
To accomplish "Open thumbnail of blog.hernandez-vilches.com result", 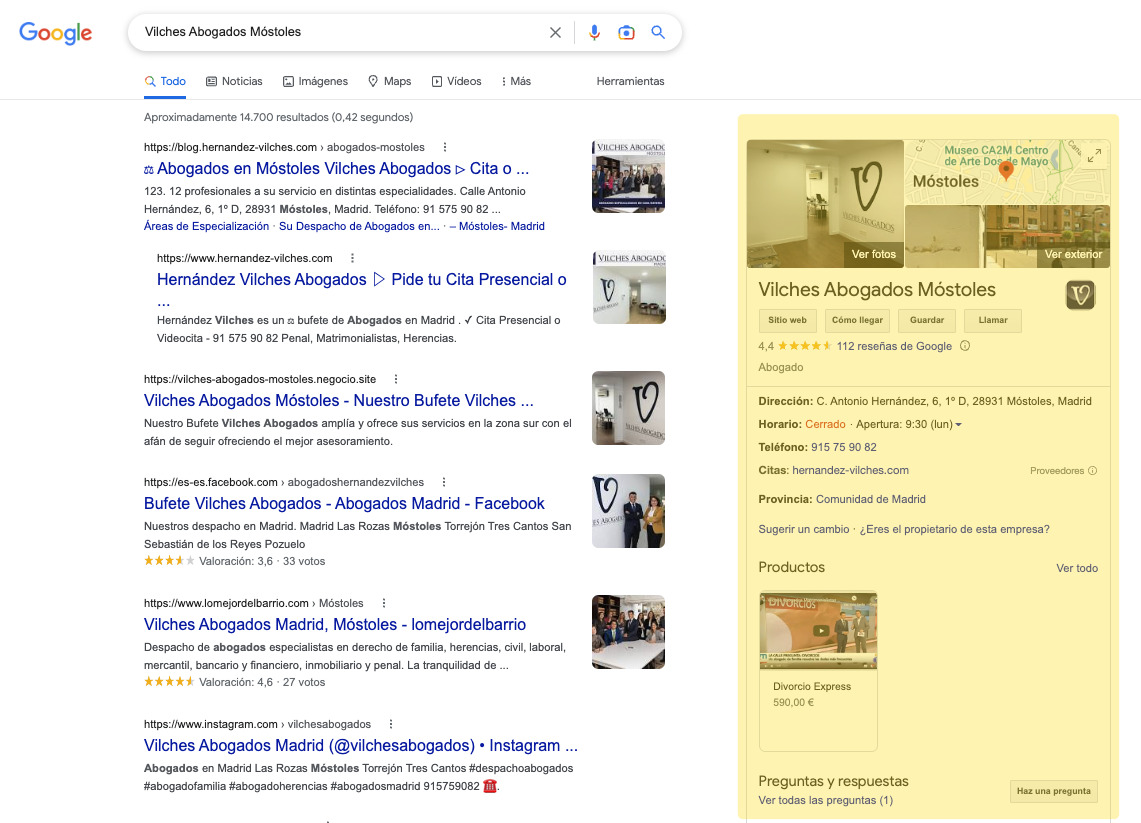I will (x=629, y=177).
